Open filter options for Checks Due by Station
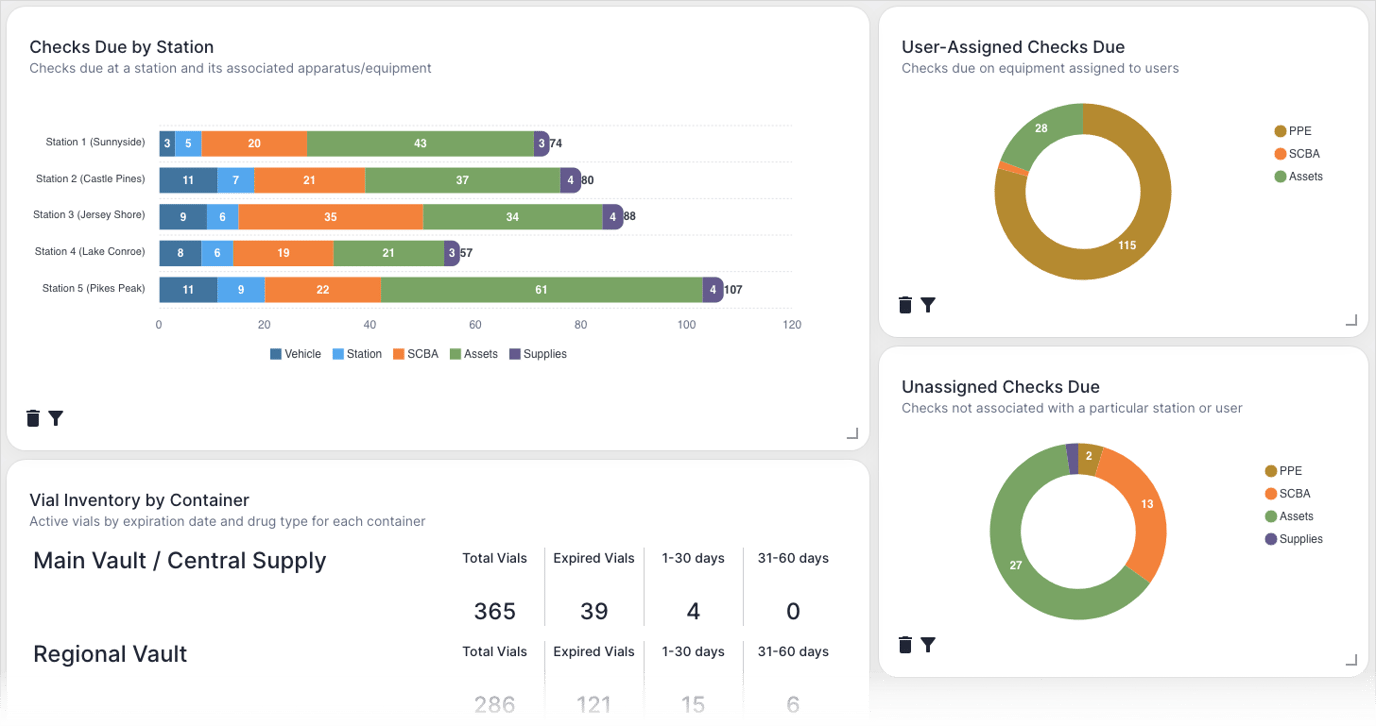Image resolution: width=1376 pixels, height=726 pixels. [x=56, y=418]
